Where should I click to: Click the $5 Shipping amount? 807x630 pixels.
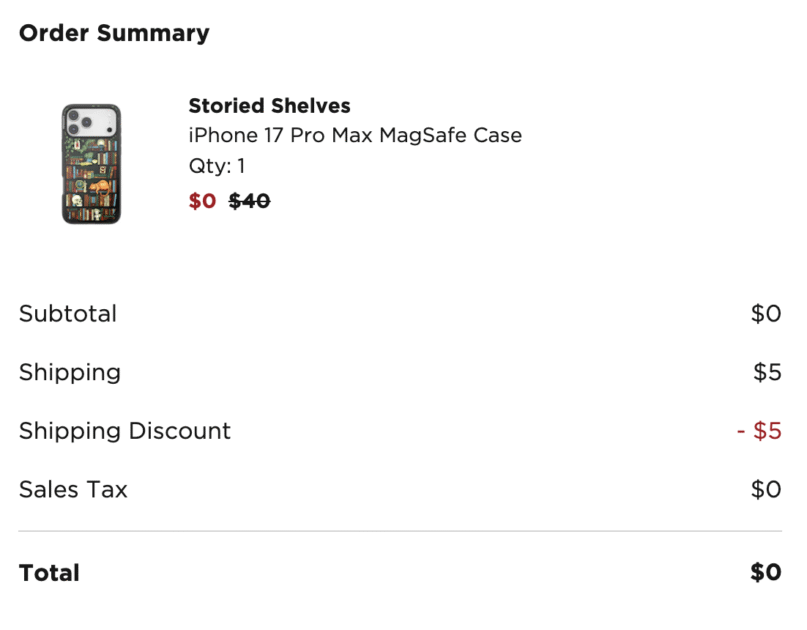767,373
